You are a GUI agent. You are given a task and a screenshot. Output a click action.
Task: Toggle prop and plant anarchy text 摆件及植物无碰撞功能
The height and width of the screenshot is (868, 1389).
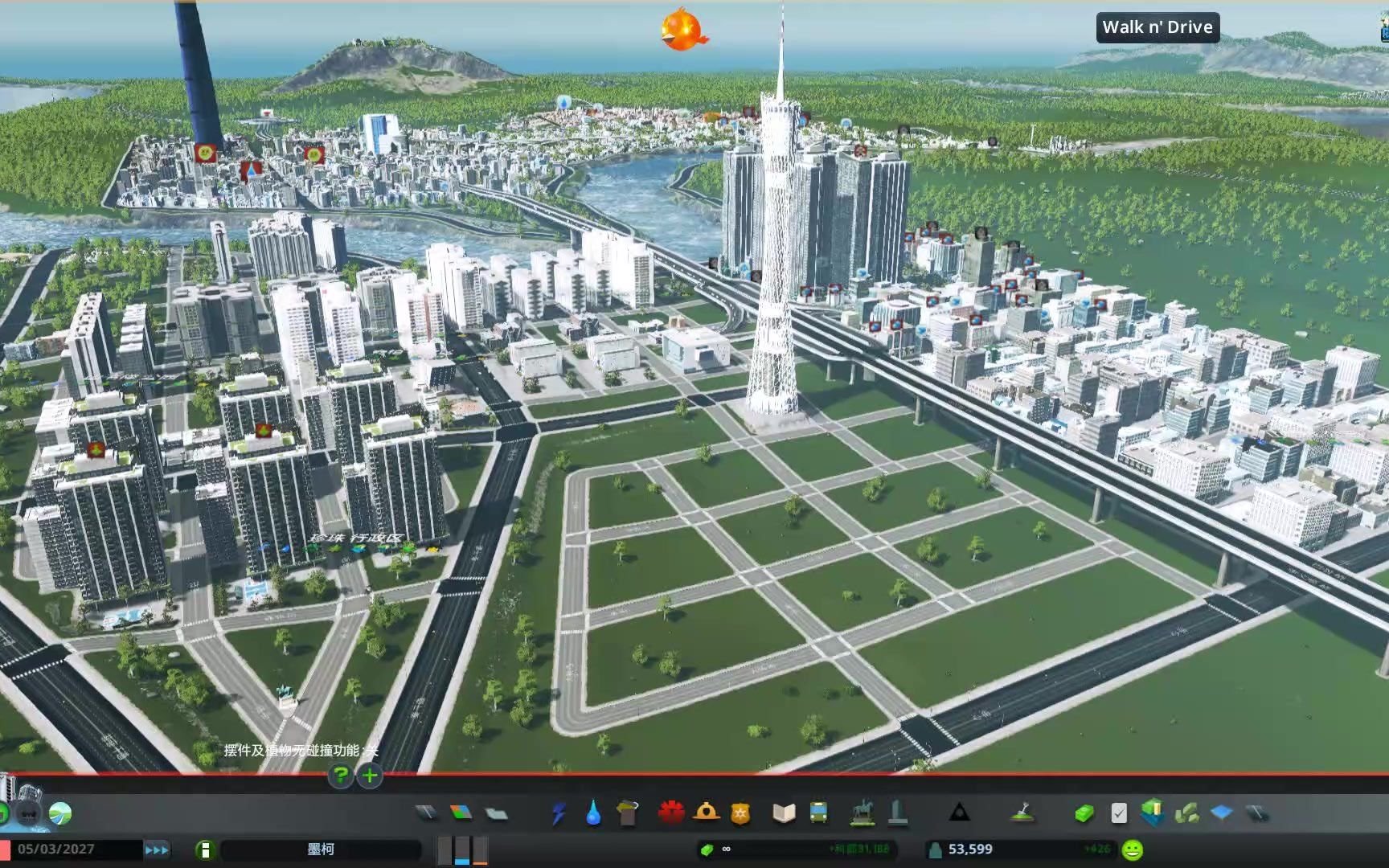pyautogui.click(x=301, y=751)
